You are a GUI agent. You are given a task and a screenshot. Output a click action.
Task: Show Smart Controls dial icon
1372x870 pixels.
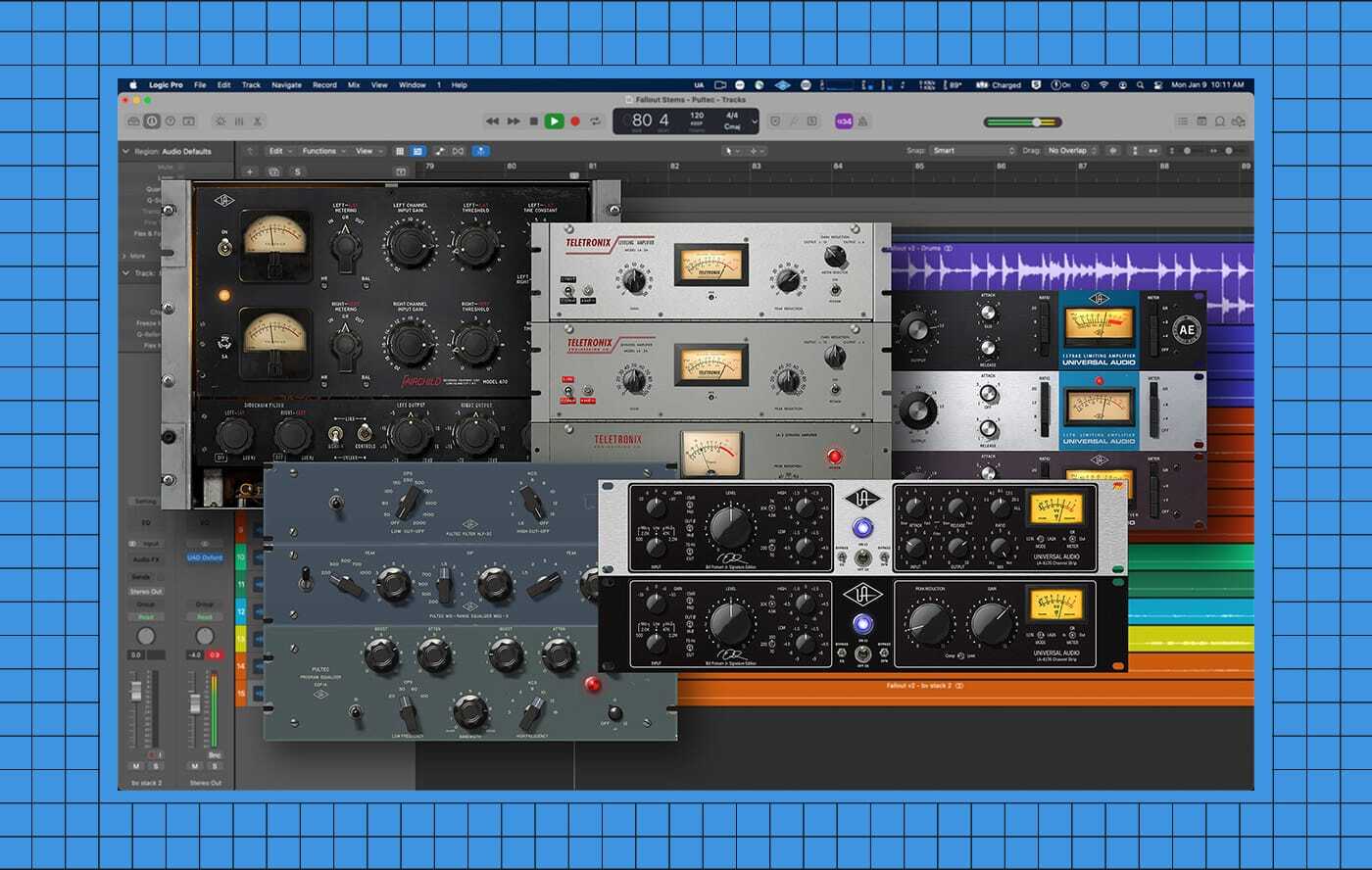(x=220, y=121)
